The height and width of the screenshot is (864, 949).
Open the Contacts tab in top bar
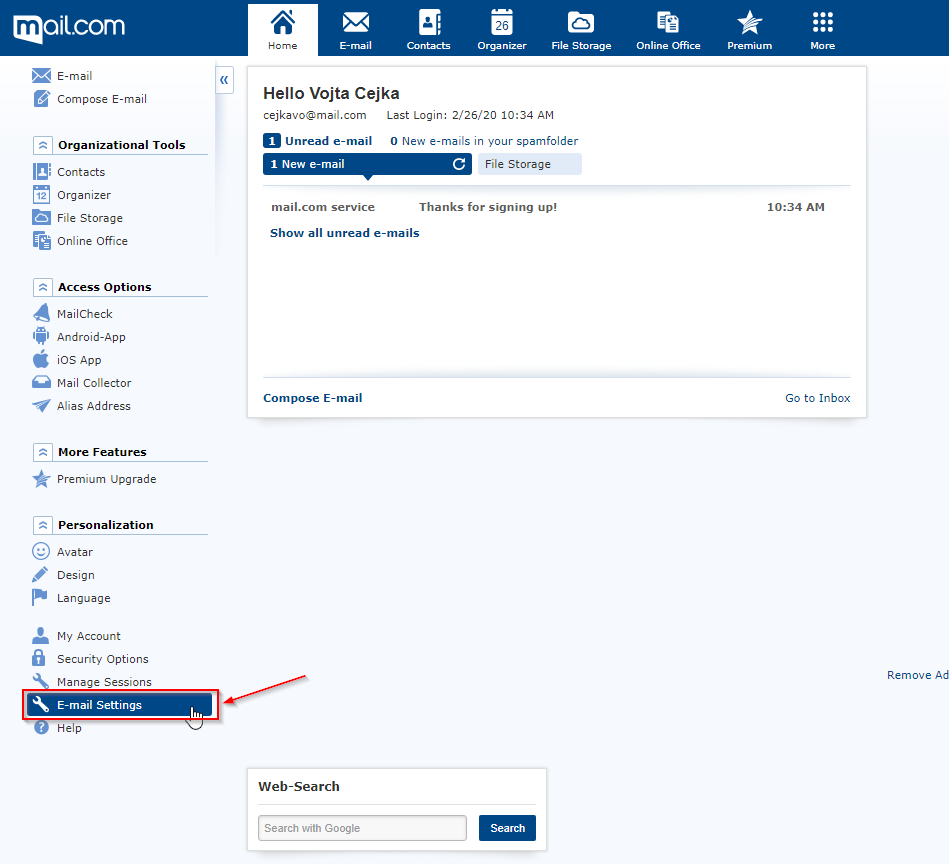429,30
